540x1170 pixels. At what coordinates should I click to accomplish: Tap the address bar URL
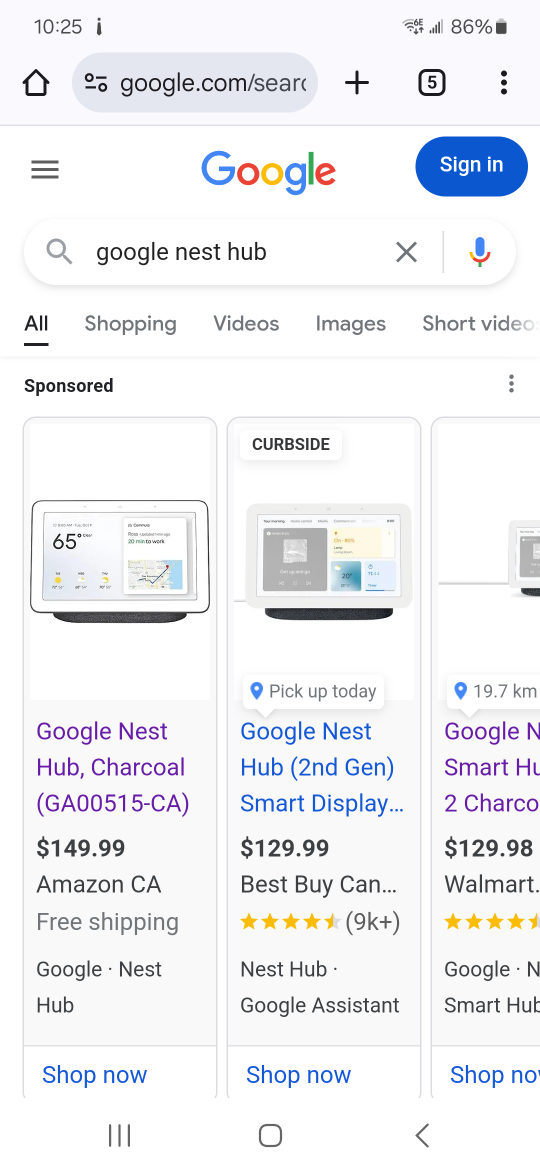tap(213, 83)
